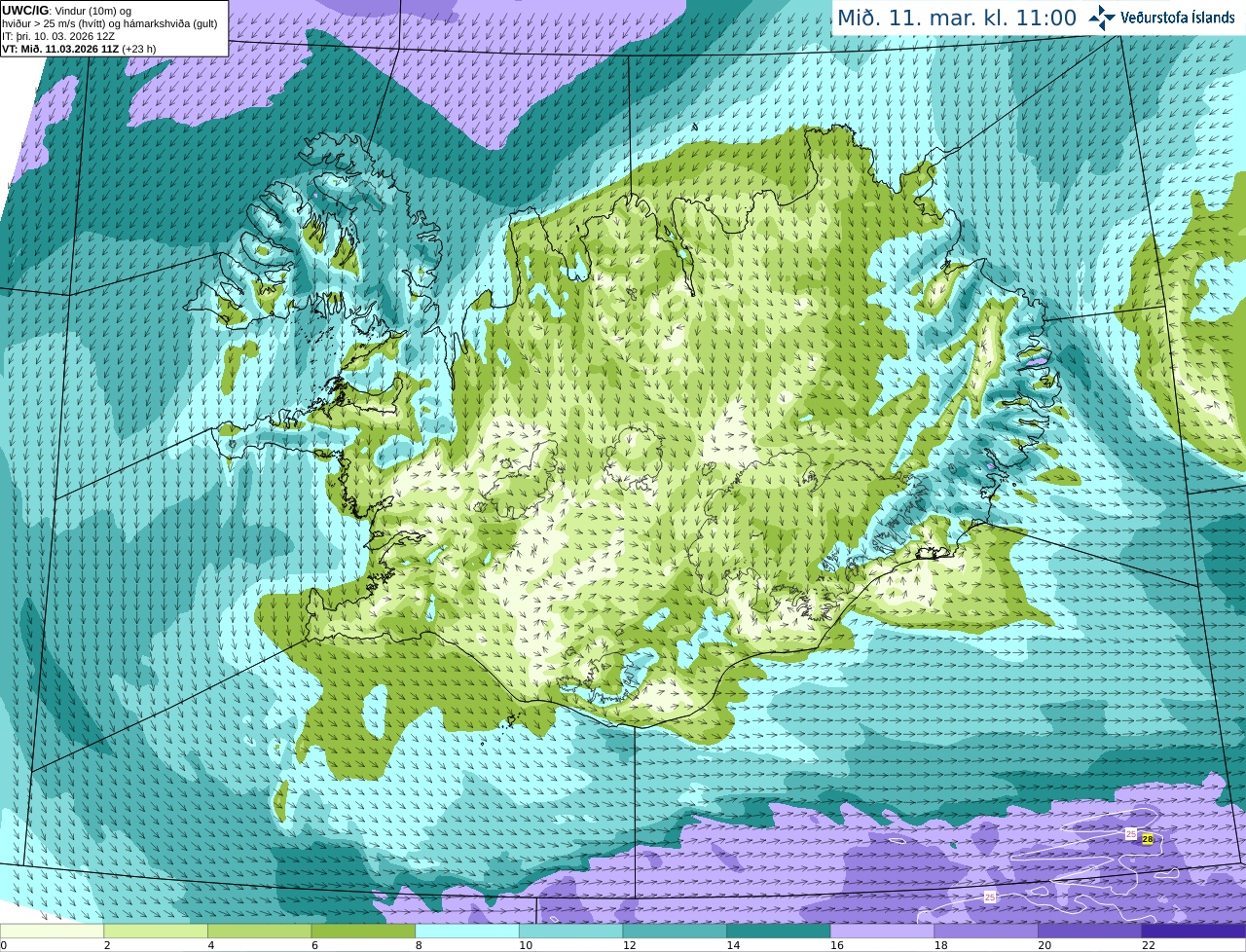The height and width of the screenshot is (952, 1246).
Task: Click the legend scale value 16
Action: pos(837,945)
